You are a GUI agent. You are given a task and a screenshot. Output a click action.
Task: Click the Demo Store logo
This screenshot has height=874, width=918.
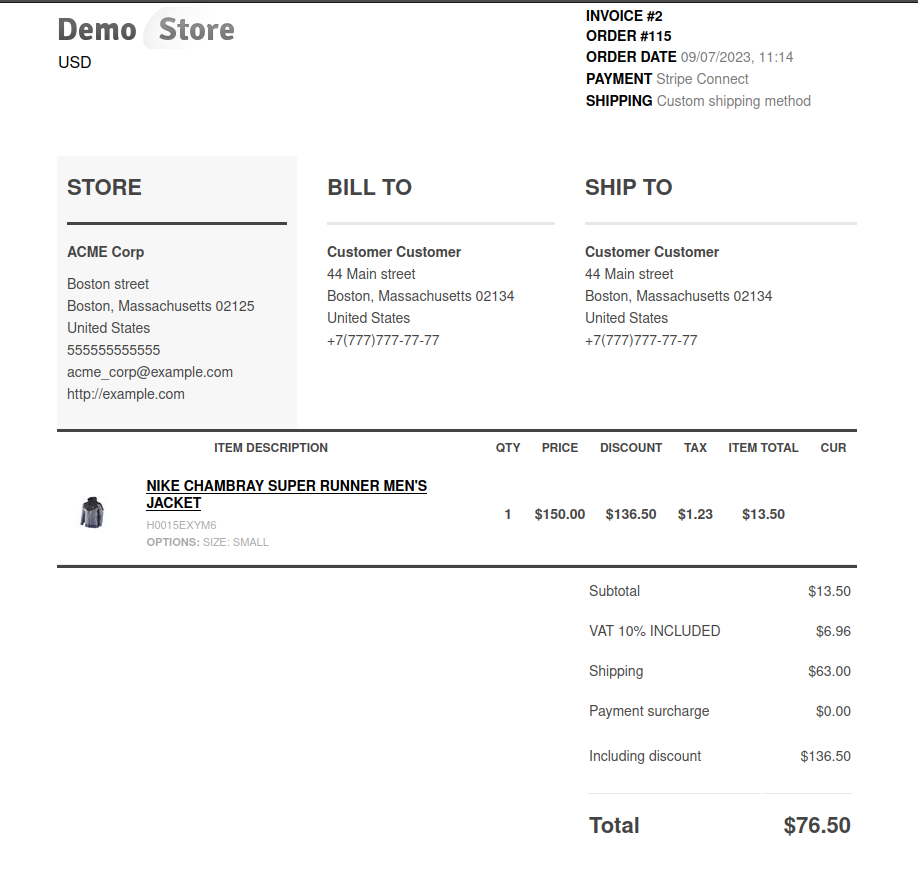(146, 29)
